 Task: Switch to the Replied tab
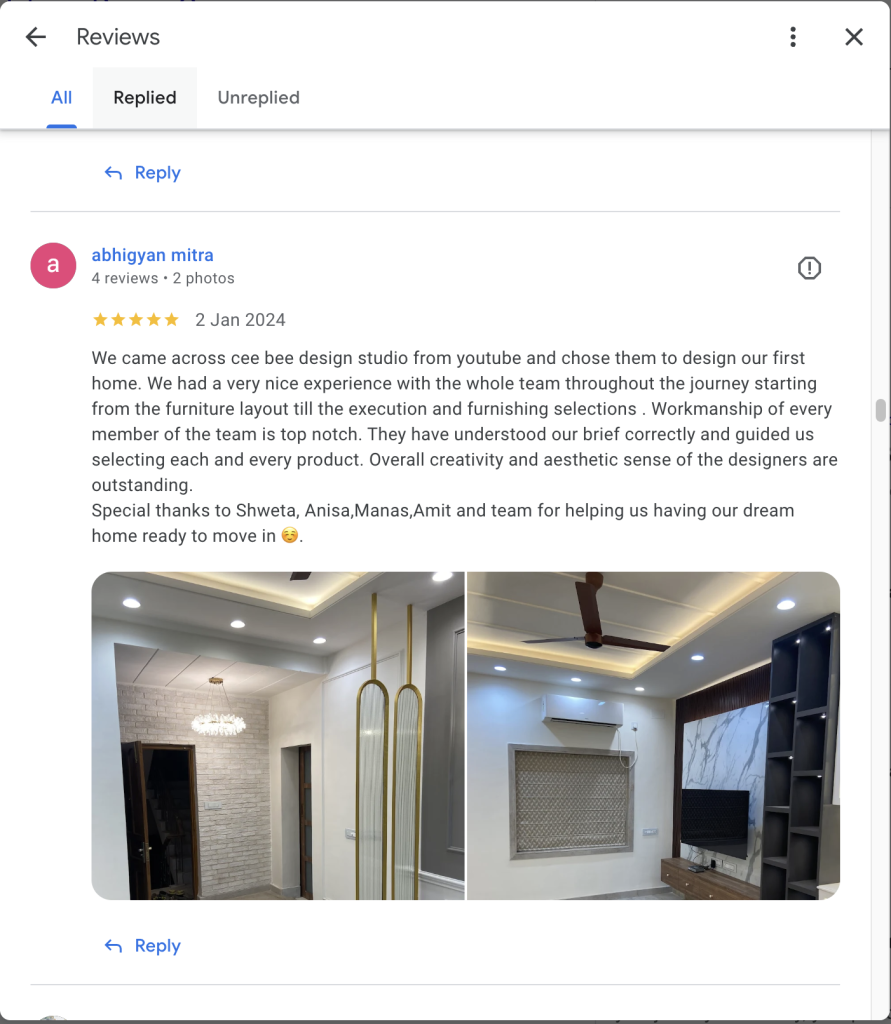pyautogui.click(x=145, y=97)
